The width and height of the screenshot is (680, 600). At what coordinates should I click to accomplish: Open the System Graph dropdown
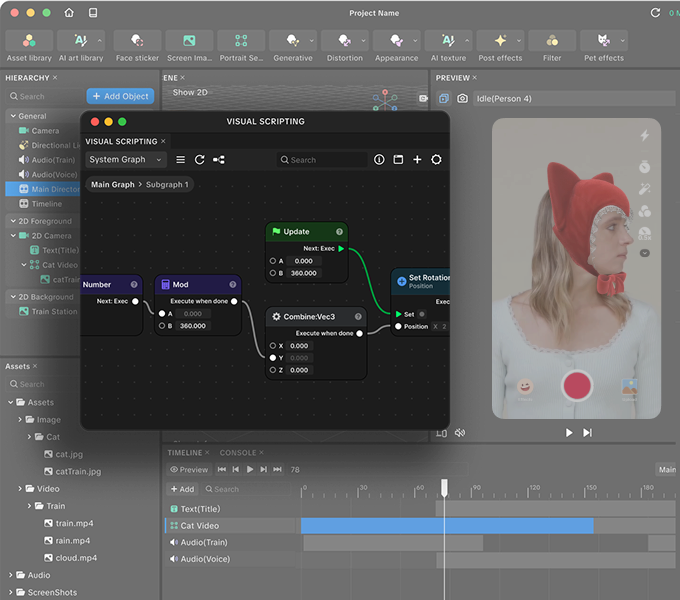point(125,160)
